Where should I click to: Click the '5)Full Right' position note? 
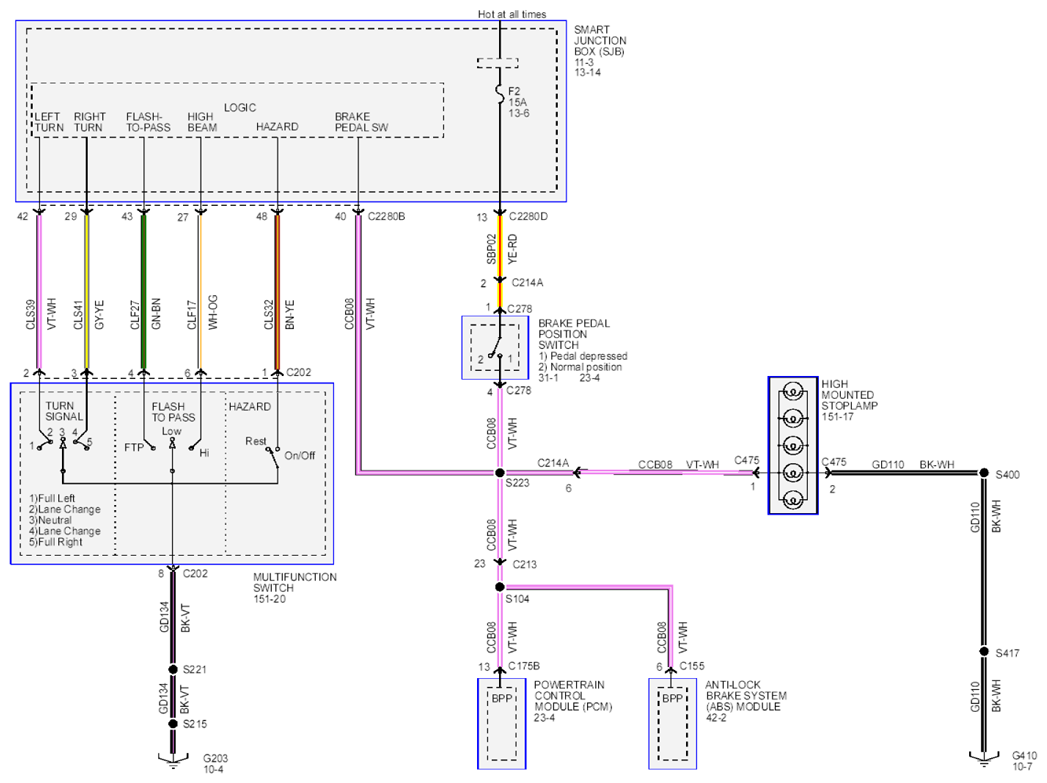click(x=55, y=542)
